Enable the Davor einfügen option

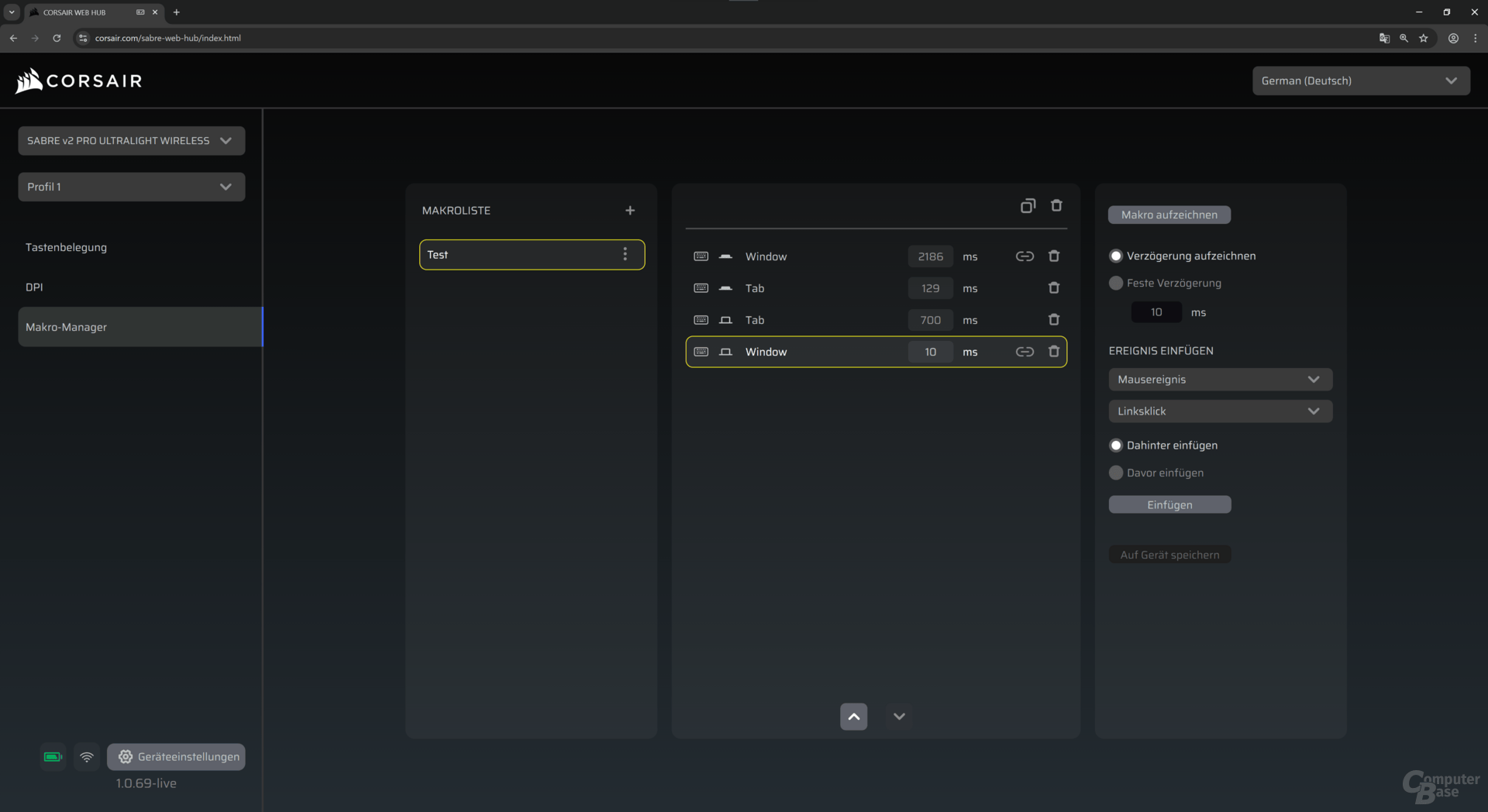(1116, 473)
